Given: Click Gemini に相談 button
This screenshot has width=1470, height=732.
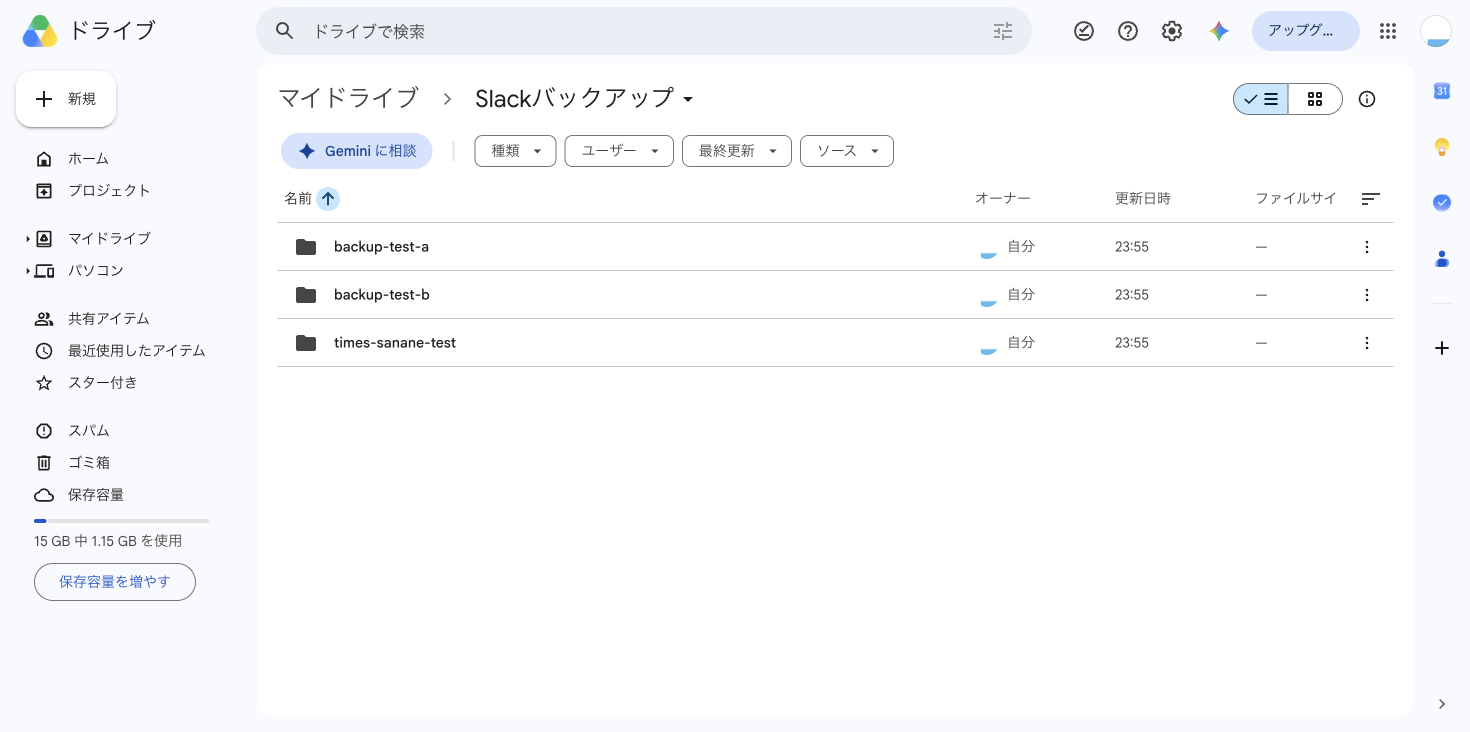Looking at the screenshot, I should coord(357,151).
